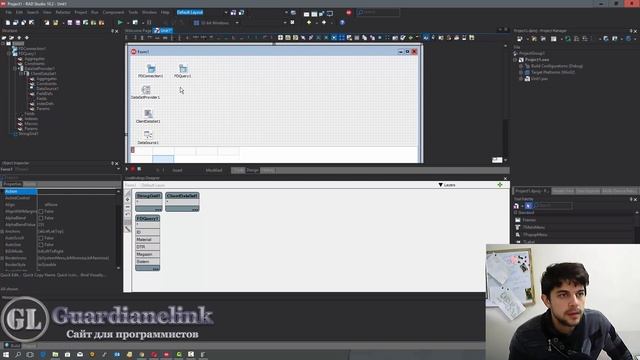Click the Object Inspector vertical scrollbar
Image resolution: width=640 pixels, height=360 pixels.
tap(119, 229)
